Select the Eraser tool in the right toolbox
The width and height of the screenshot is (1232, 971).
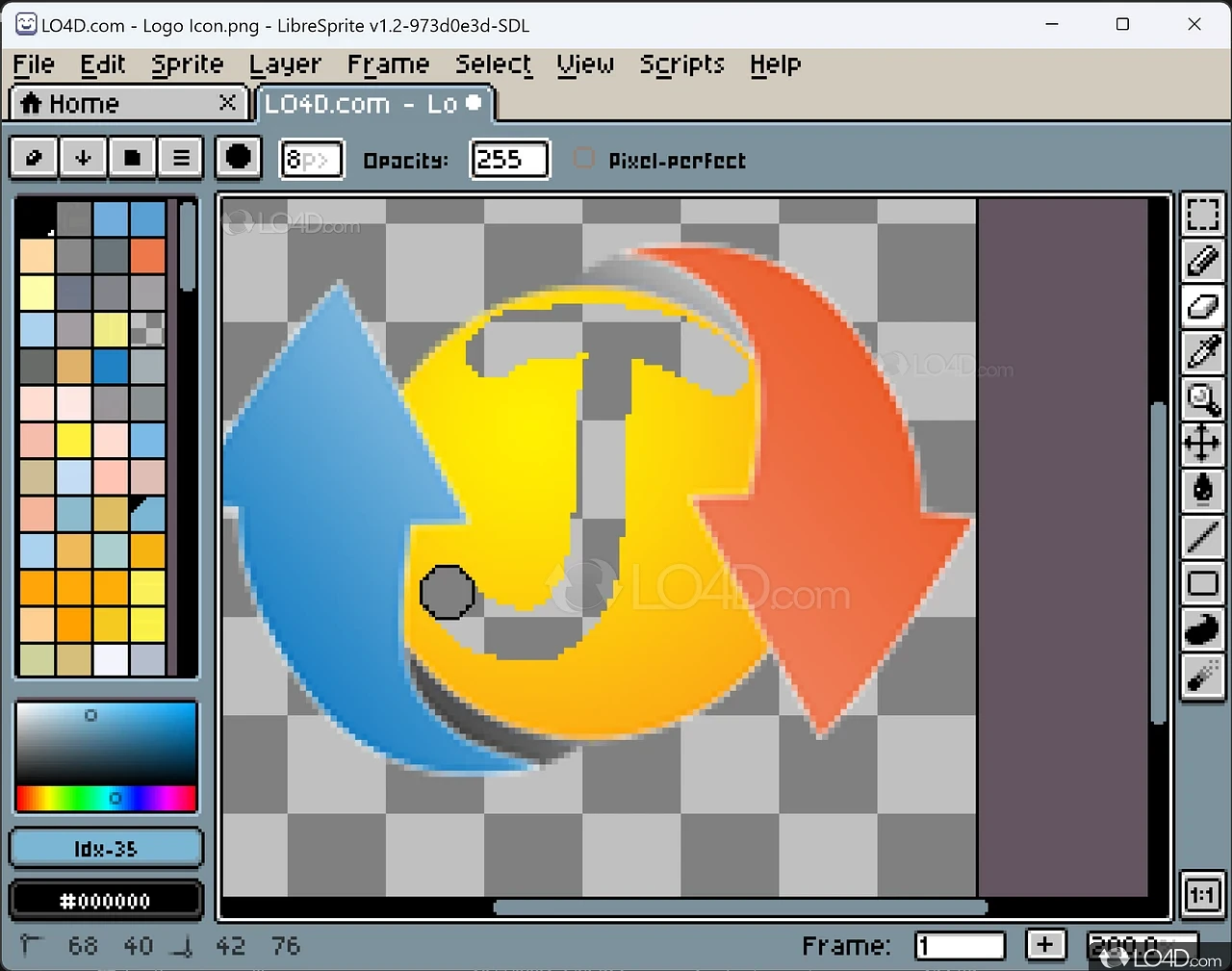pos(1202,307)
